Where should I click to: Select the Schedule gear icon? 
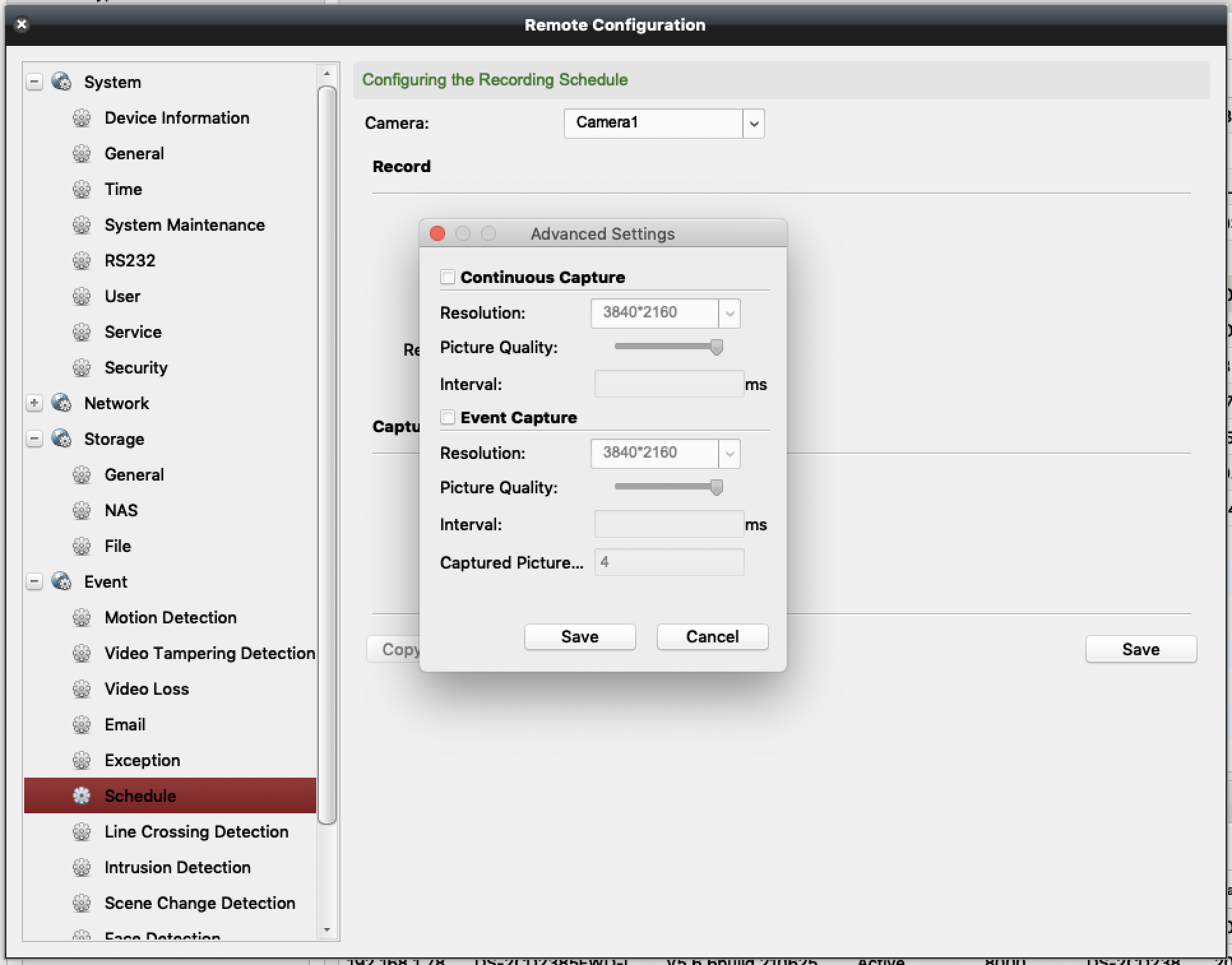(x=82, y=795)
